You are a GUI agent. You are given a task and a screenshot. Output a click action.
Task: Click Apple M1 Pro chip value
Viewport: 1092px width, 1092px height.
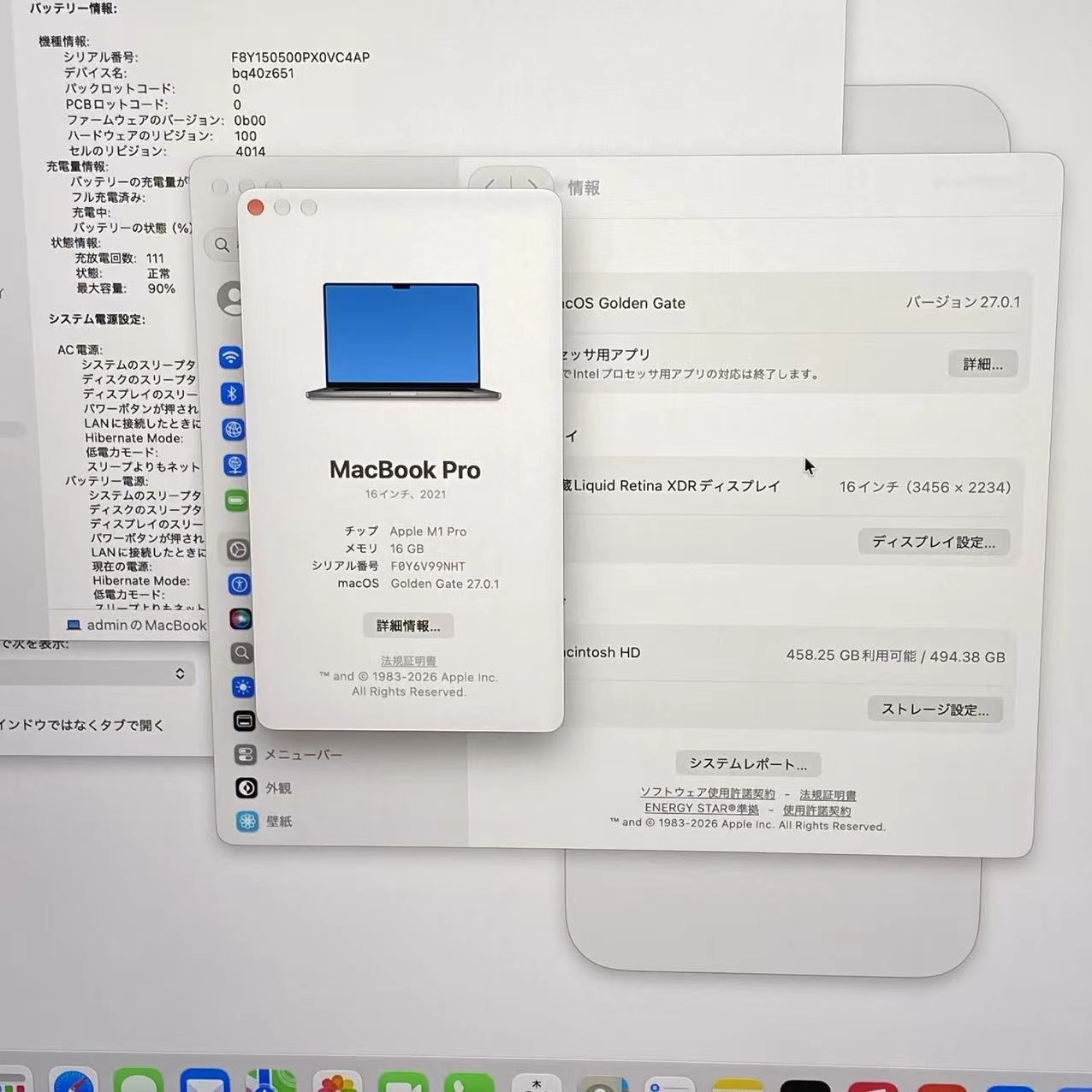[428, 531]
